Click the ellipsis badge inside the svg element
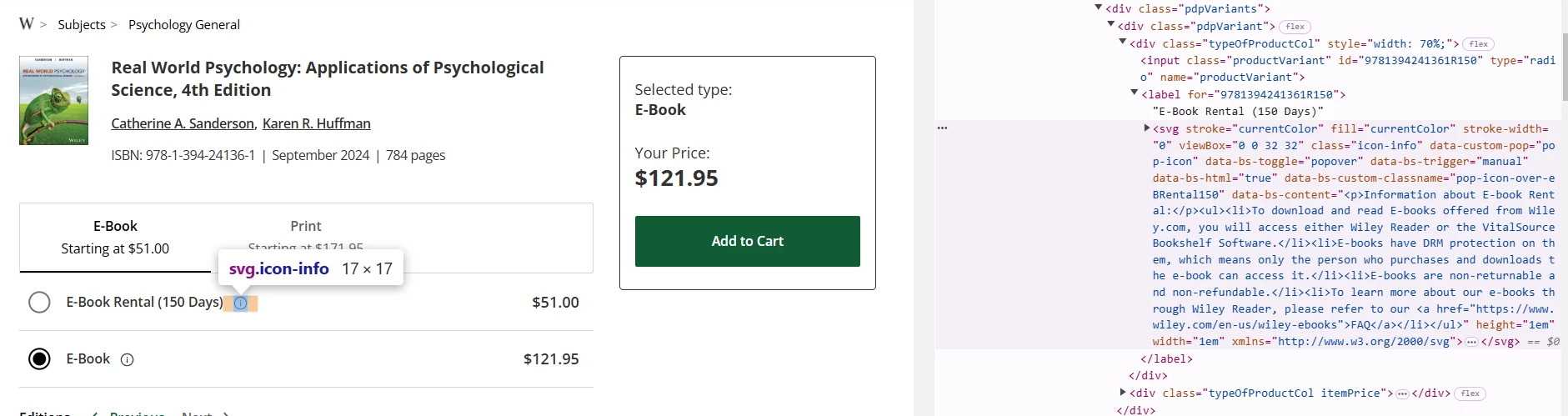1568x416 pixels. pyautogui.click(x=1471, y=342)
